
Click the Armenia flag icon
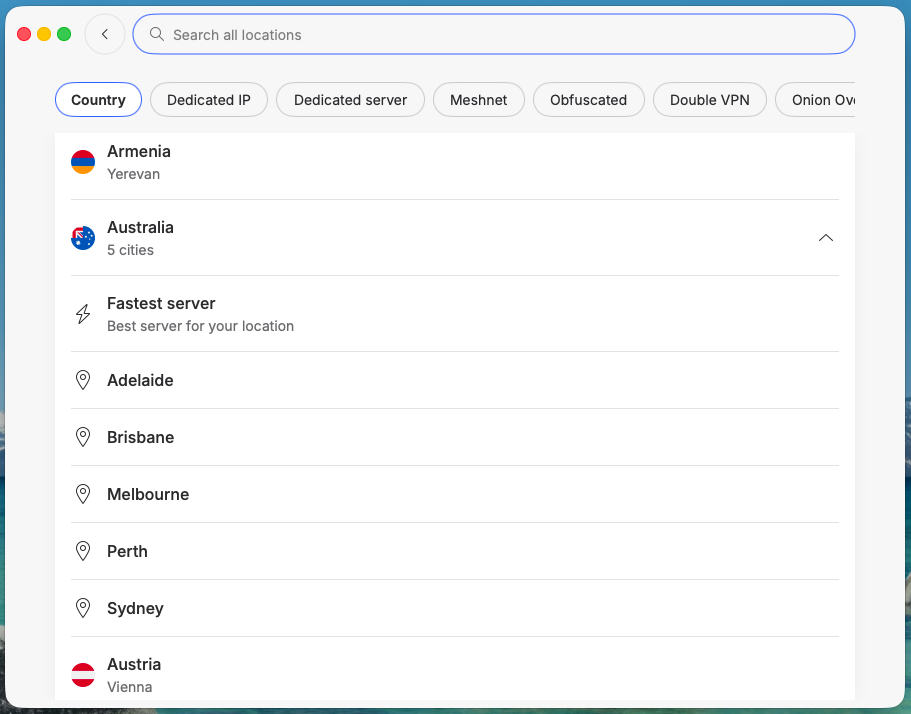pyautogui.click(x=83, y=162)
